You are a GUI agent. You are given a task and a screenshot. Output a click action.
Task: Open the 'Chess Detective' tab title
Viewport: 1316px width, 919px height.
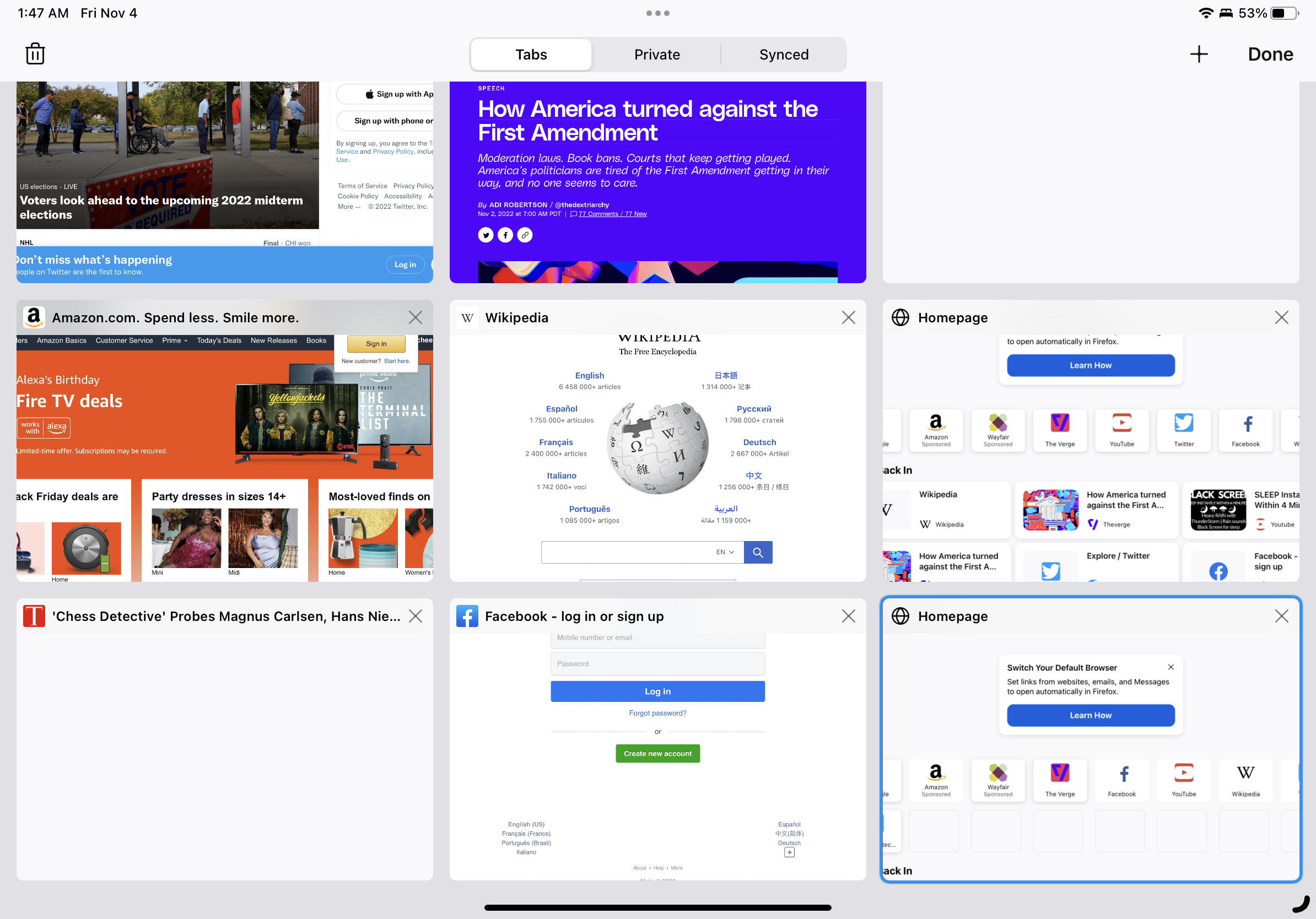coord(226,616)
